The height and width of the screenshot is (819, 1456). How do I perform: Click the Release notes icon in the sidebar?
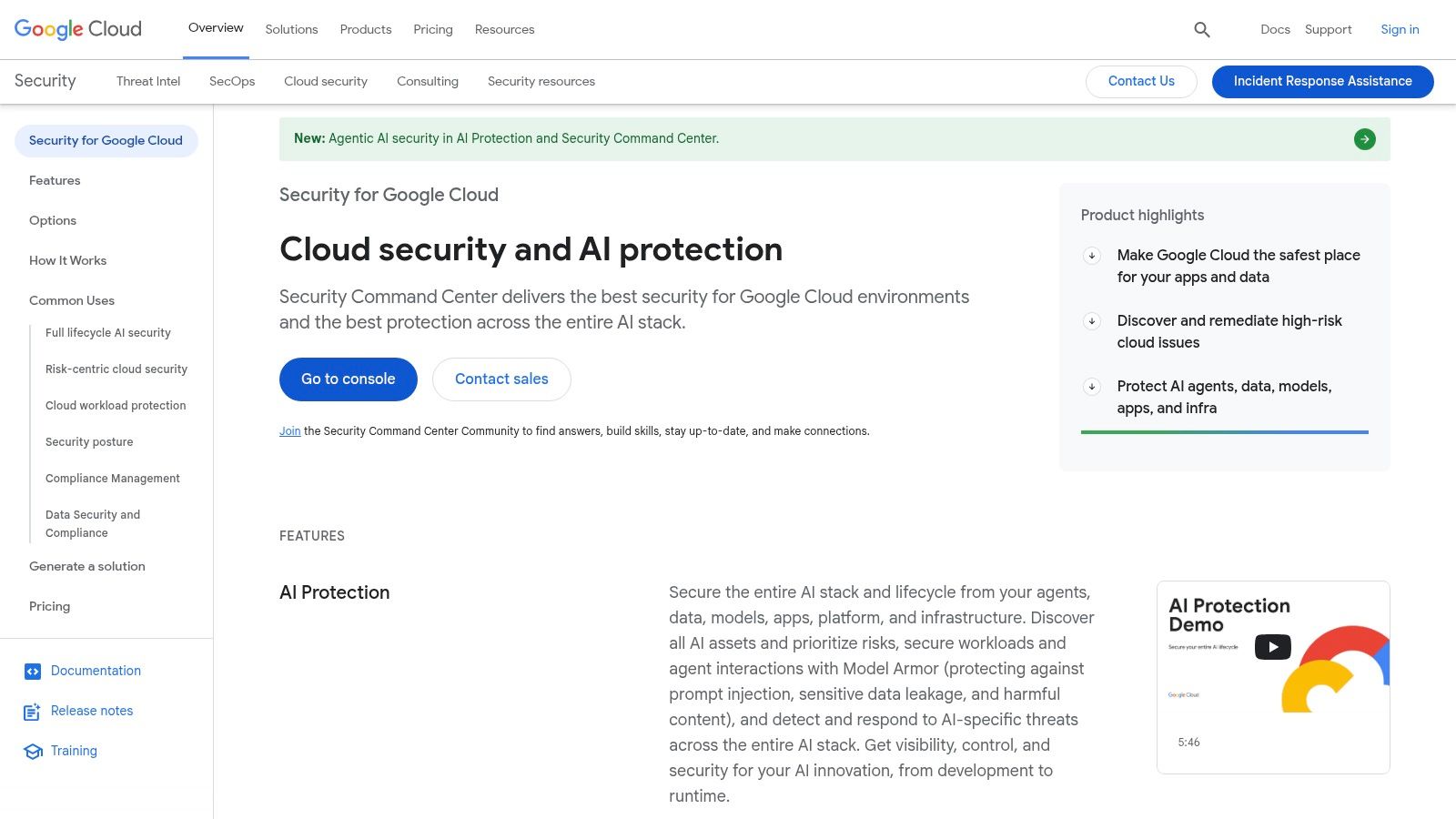pos(33,711)
